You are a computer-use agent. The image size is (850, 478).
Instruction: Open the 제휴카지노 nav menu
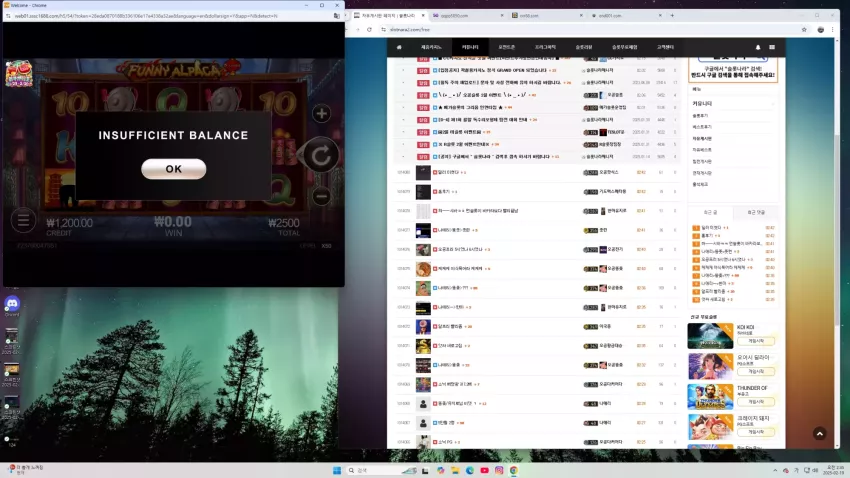[431, 47]
